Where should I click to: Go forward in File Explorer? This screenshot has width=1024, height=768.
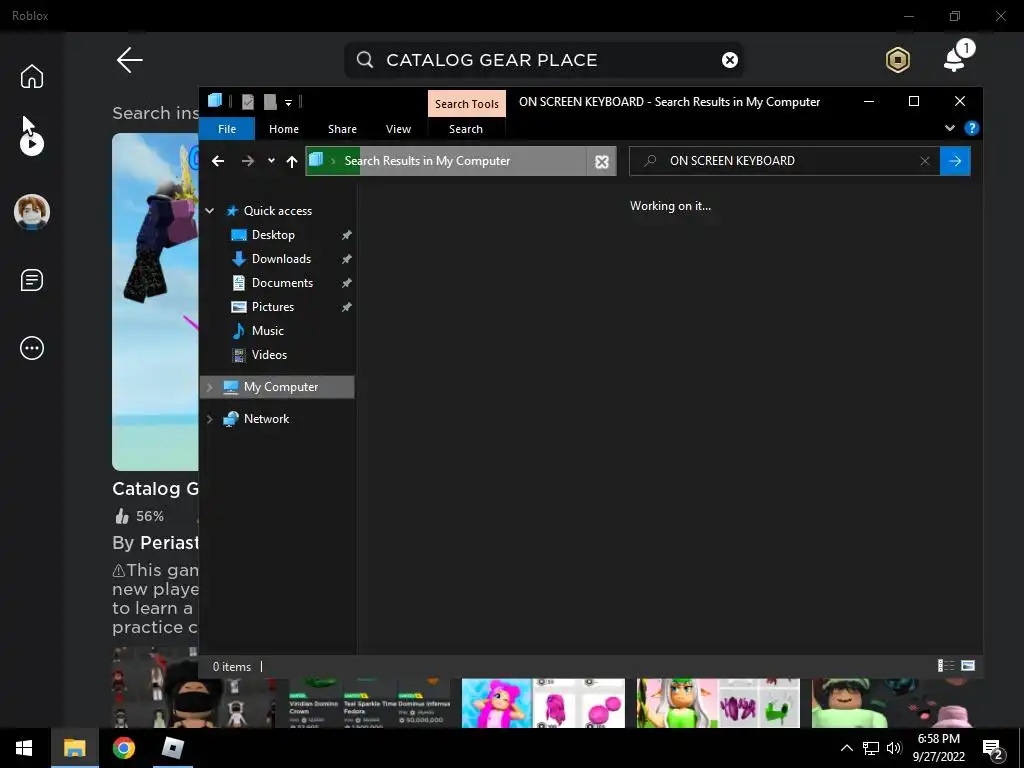point(248,161)
